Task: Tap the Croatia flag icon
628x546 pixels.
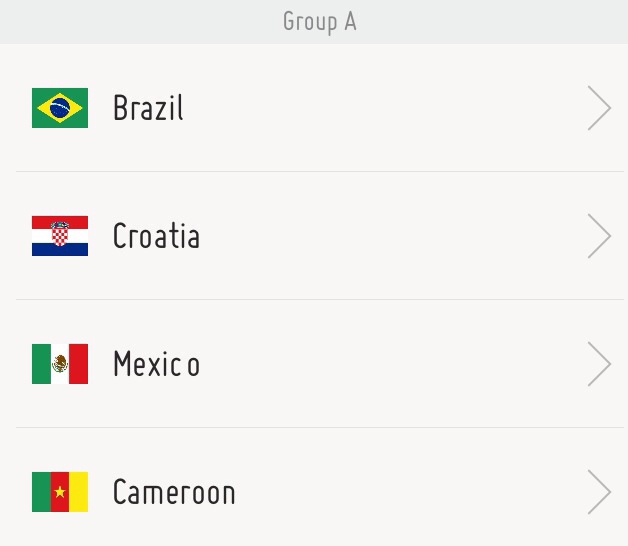Action: click(x=60, y=236)
